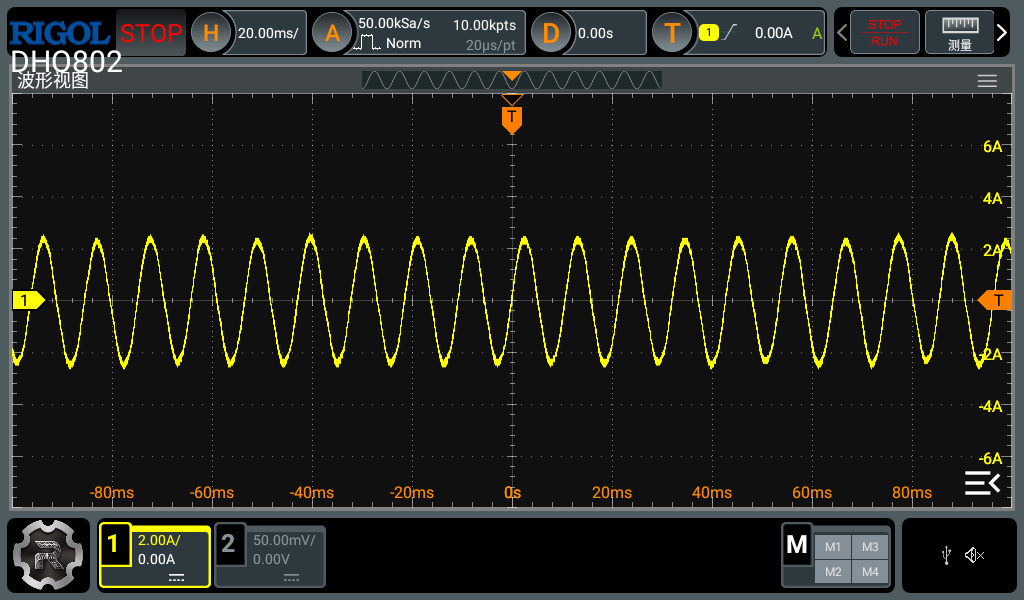Expand the side results panel arrow

click(982, 483)
